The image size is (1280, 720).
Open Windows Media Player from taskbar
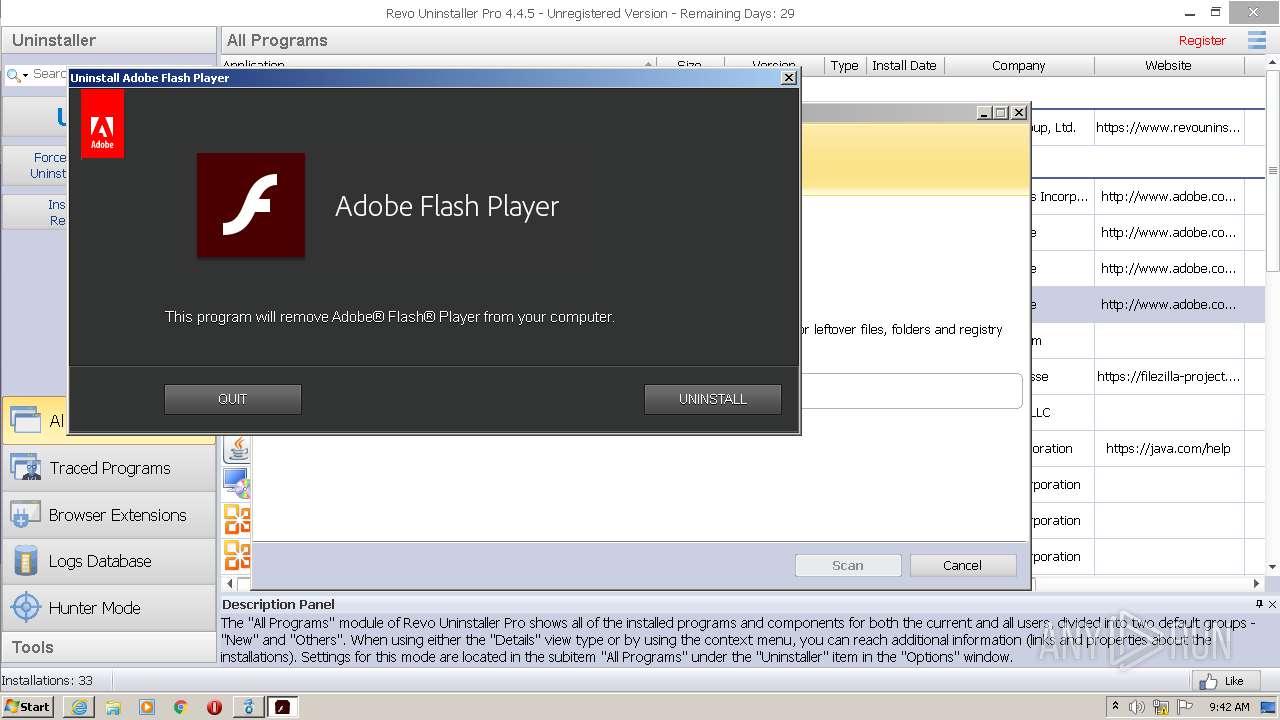[147, 707]
